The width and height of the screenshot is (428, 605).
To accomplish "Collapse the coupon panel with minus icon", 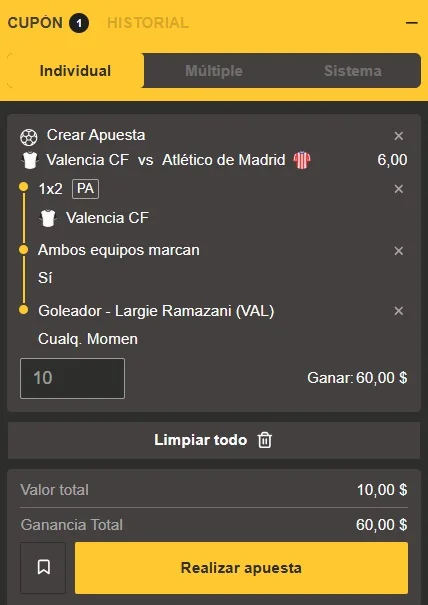I will click(412, 23).
